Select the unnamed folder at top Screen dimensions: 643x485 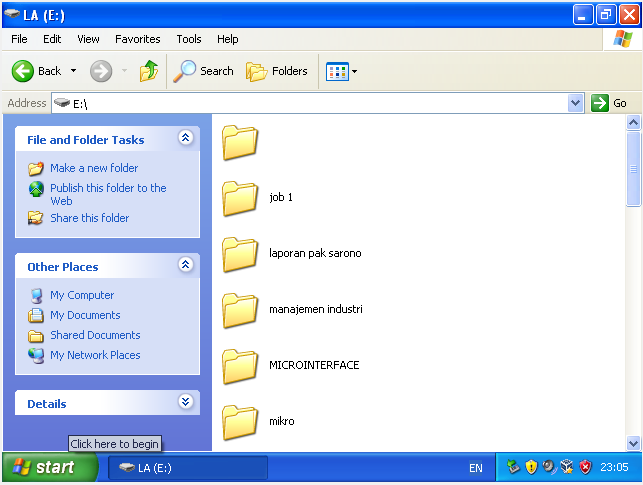240,142
